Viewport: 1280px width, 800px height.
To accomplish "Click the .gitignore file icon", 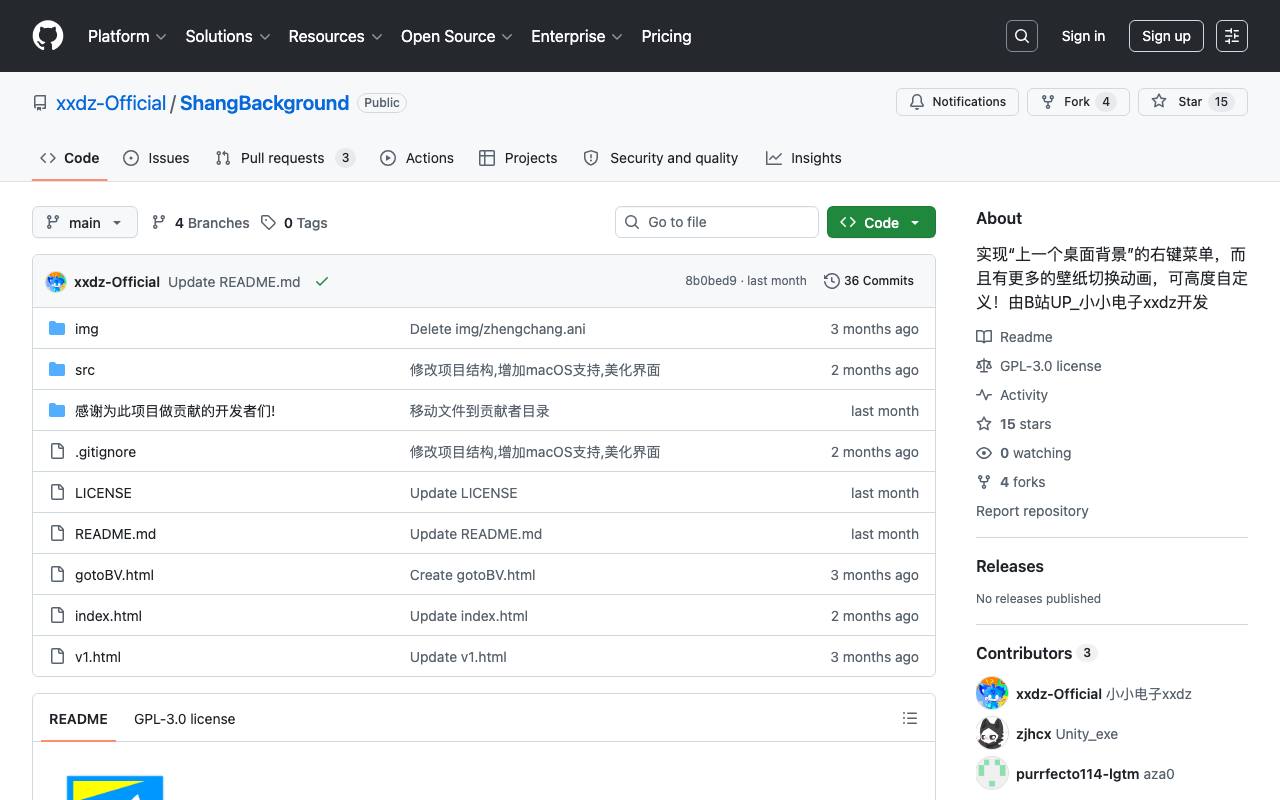I will click(57, 452).
